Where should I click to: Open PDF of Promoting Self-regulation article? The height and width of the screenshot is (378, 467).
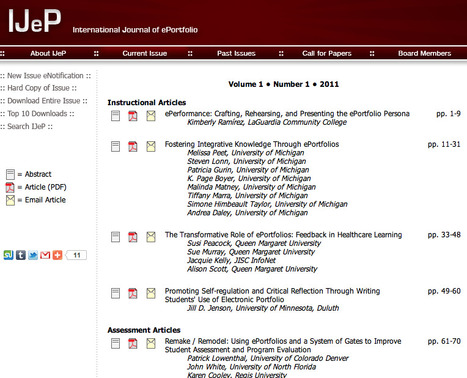(x=133, y=293)
